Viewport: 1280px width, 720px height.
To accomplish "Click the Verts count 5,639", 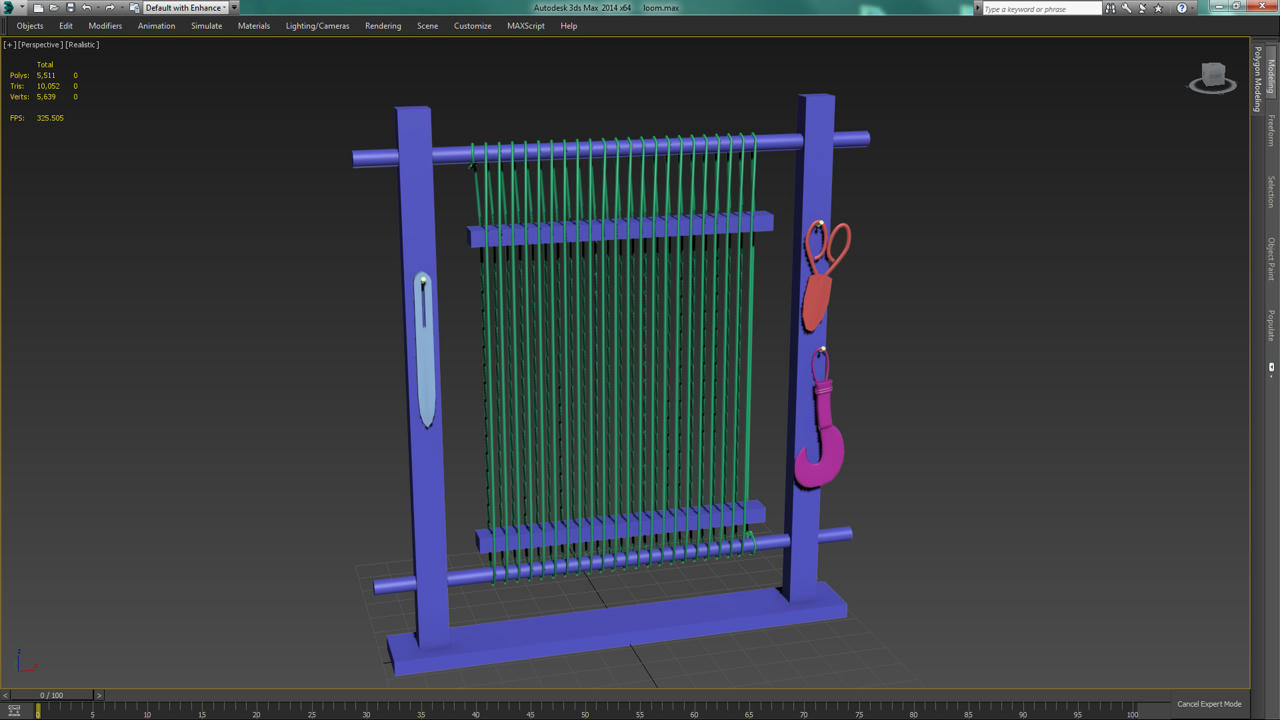I will [46, 97].
